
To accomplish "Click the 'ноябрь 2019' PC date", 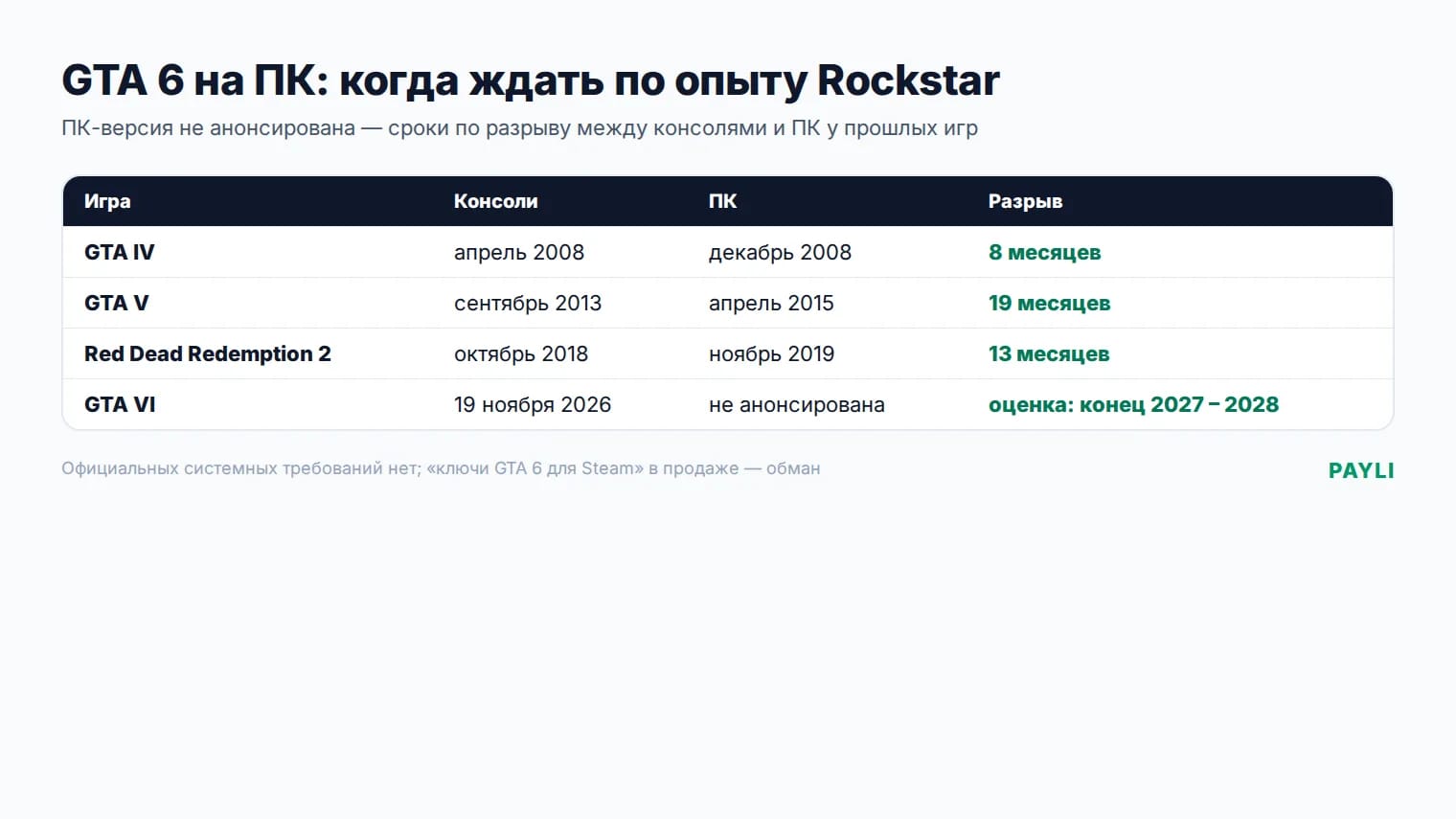I will click(x=771, y=354).
